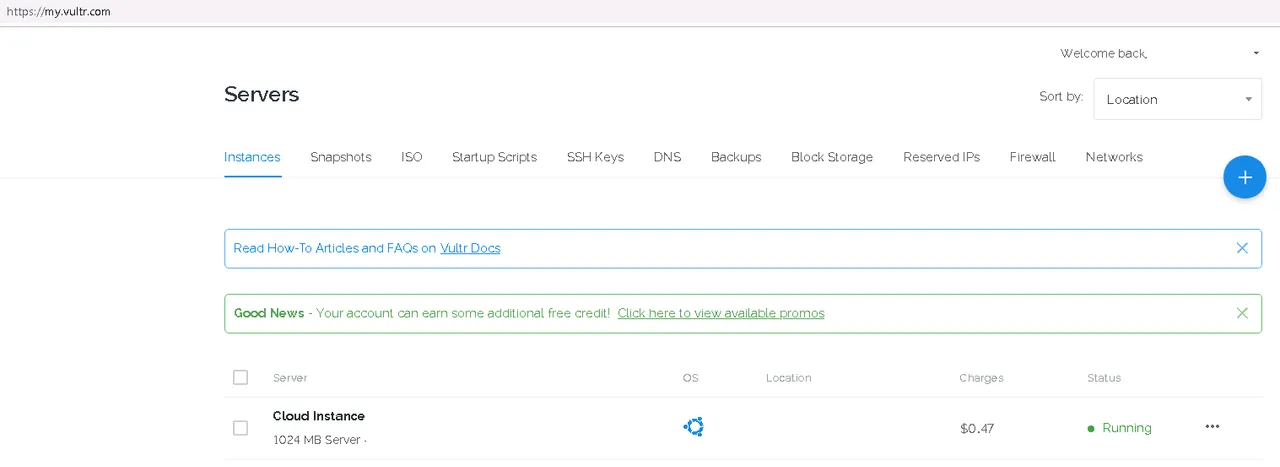
Task: Check the Cloud Instance row checkbox
Action: click(x=240, y=428)
